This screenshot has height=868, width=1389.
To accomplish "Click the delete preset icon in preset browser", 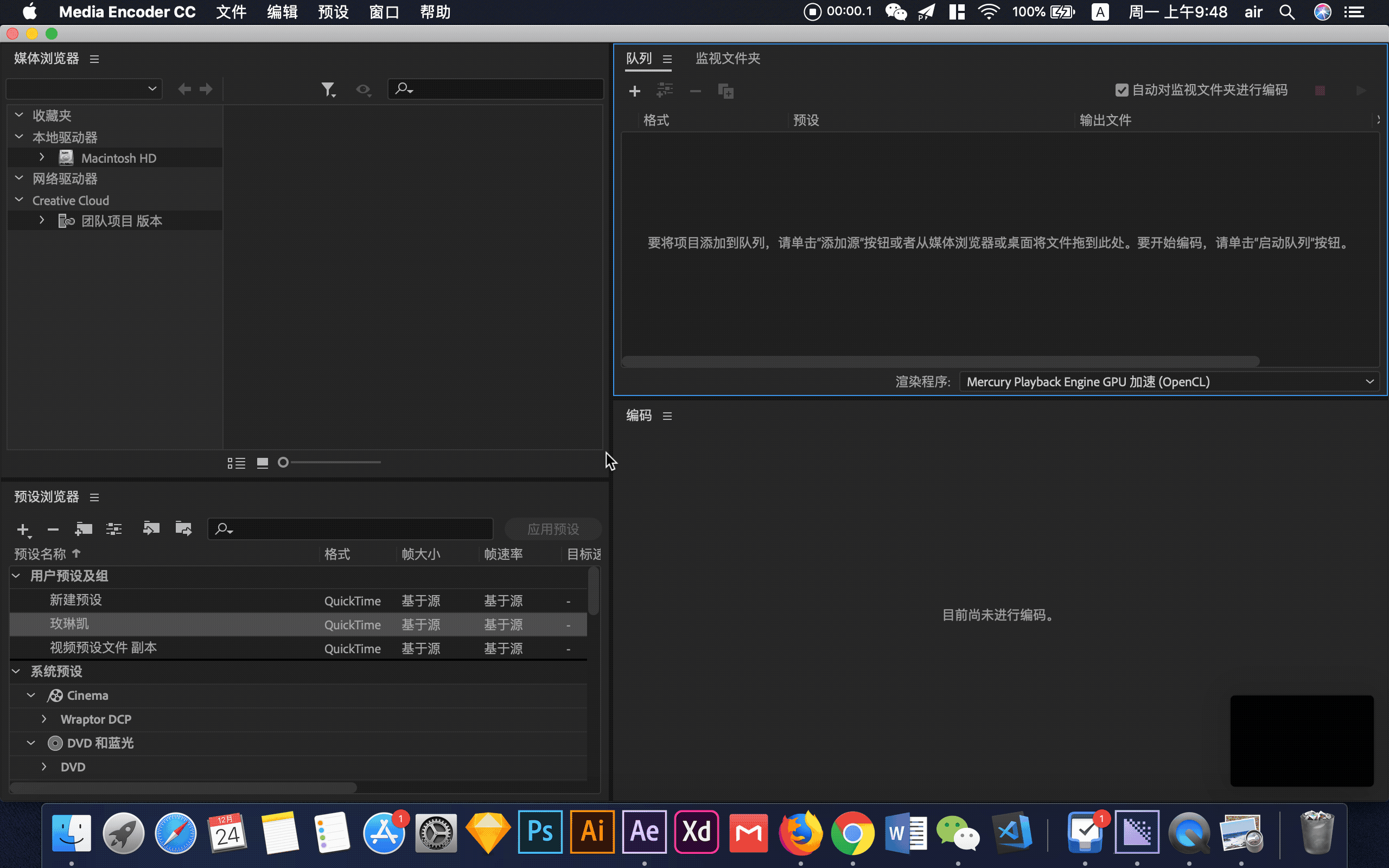I will (52, 529).
